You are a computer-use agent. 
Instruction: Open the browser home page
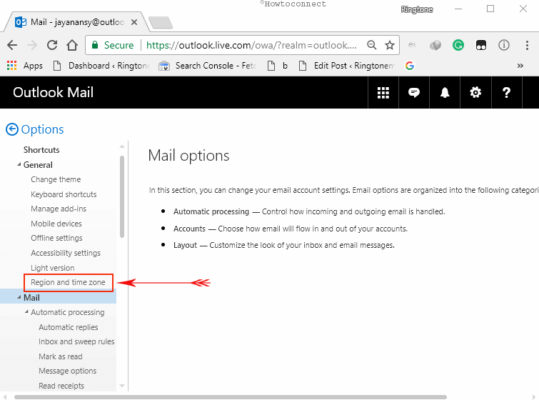(x=72, y=45)
